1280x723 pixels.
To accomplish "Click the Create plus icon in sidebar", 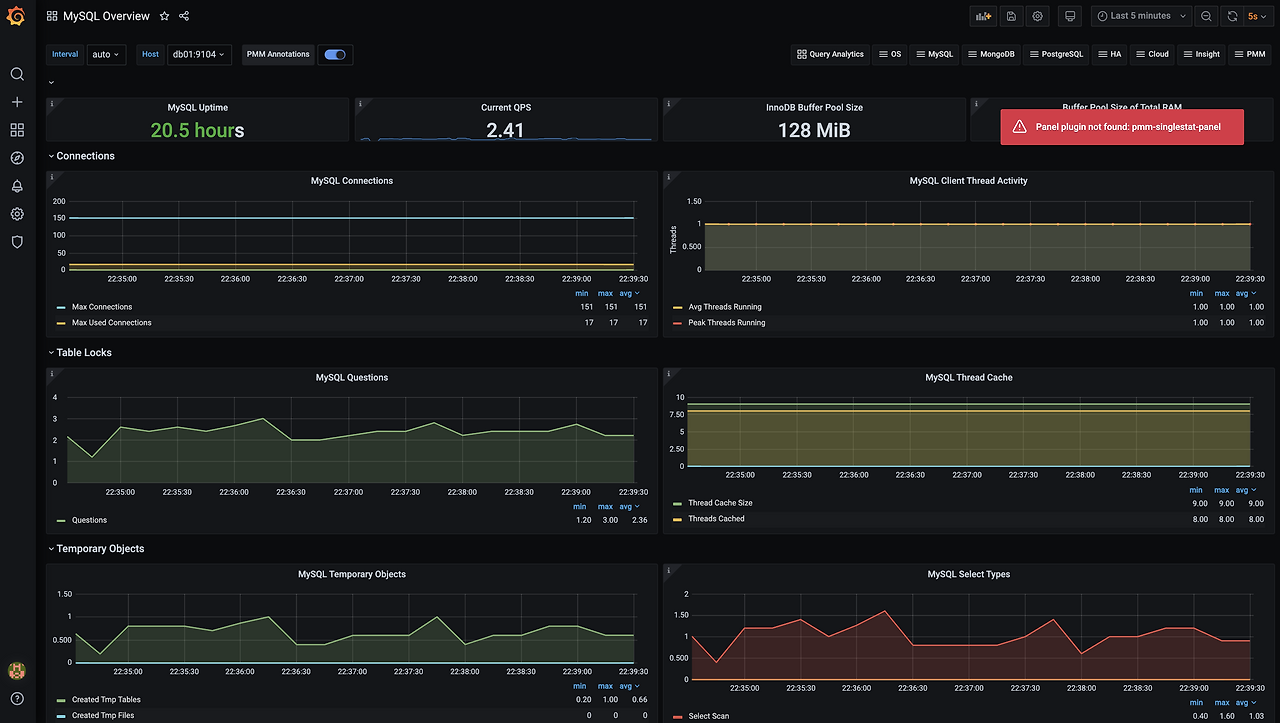I will (17, 102).
